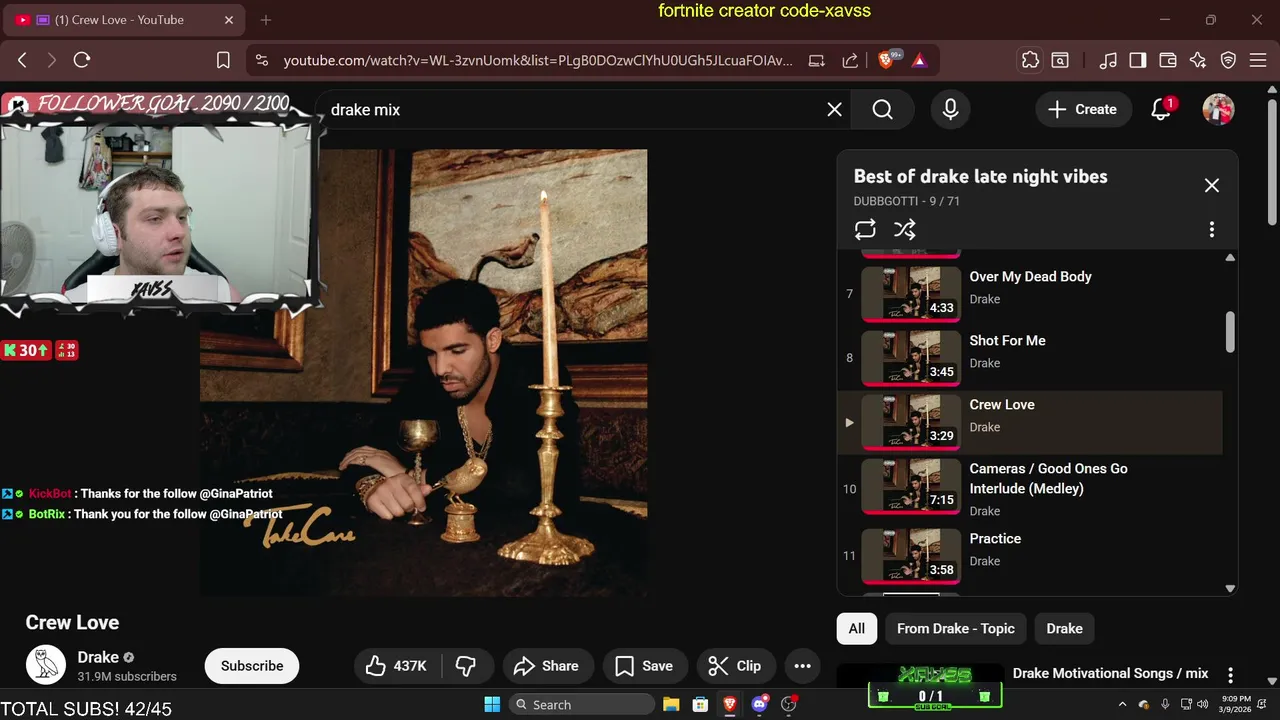Click the taskbar Search box
1280x720 pixels.
click(581, 705)
